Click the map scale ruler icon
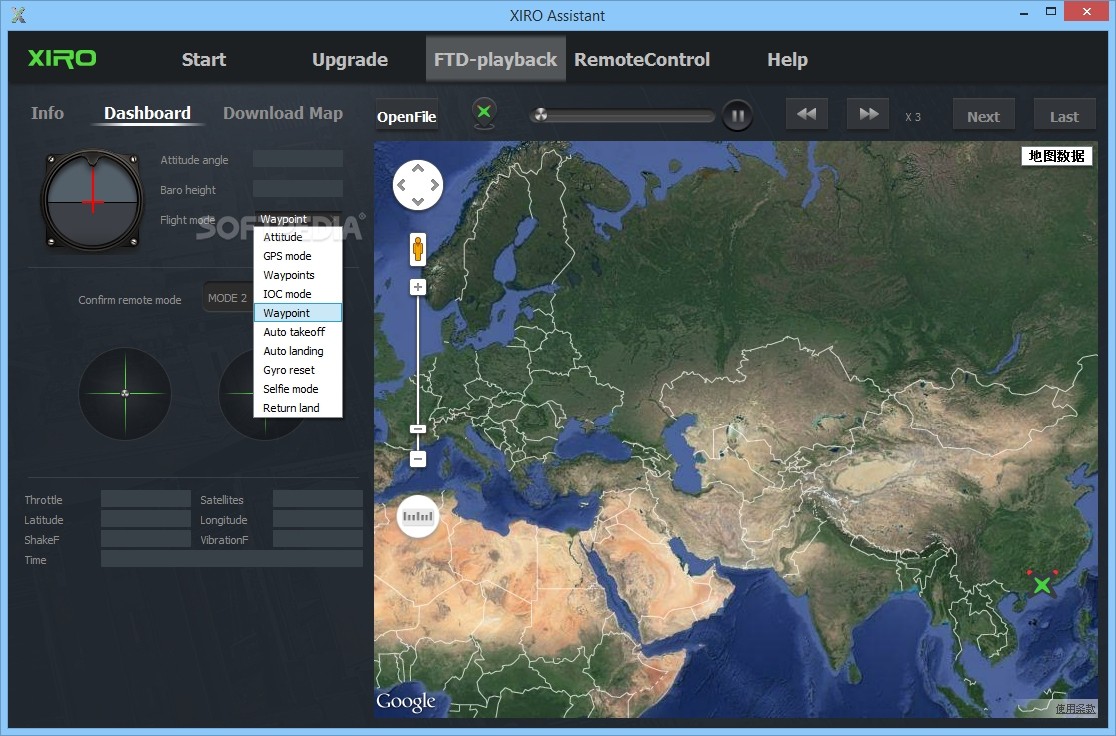This screenshot has height=736, width=1116. (x=418, y=516)
